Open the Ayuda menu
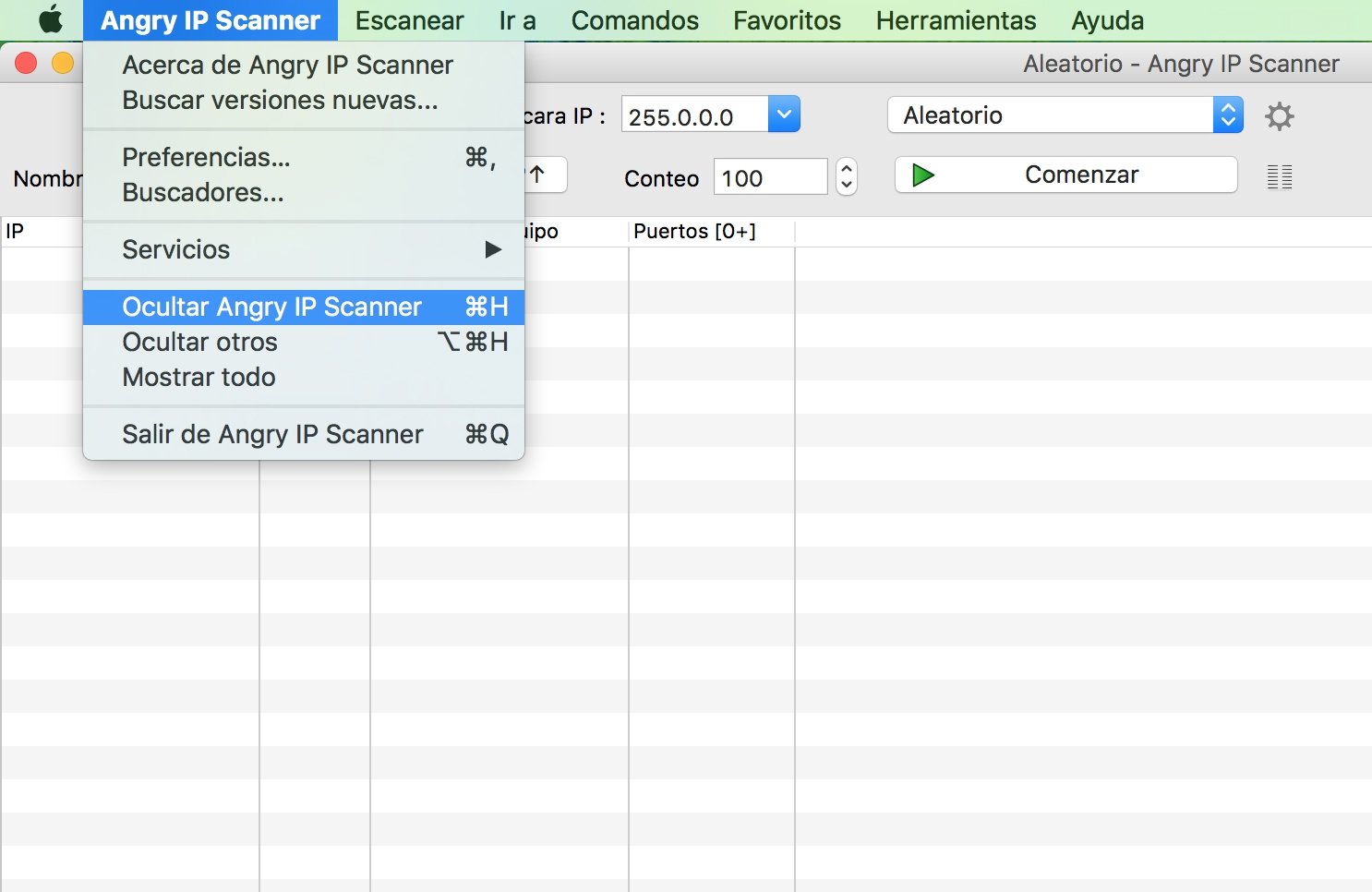The width and height of the screenshot is (1372, 892). [x=1107, y=20]
